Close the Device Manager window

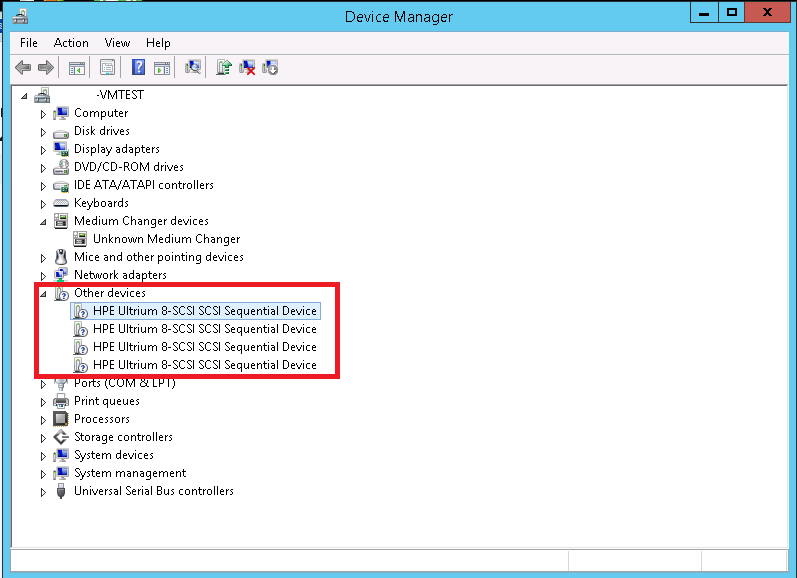[x=768, y=13]
